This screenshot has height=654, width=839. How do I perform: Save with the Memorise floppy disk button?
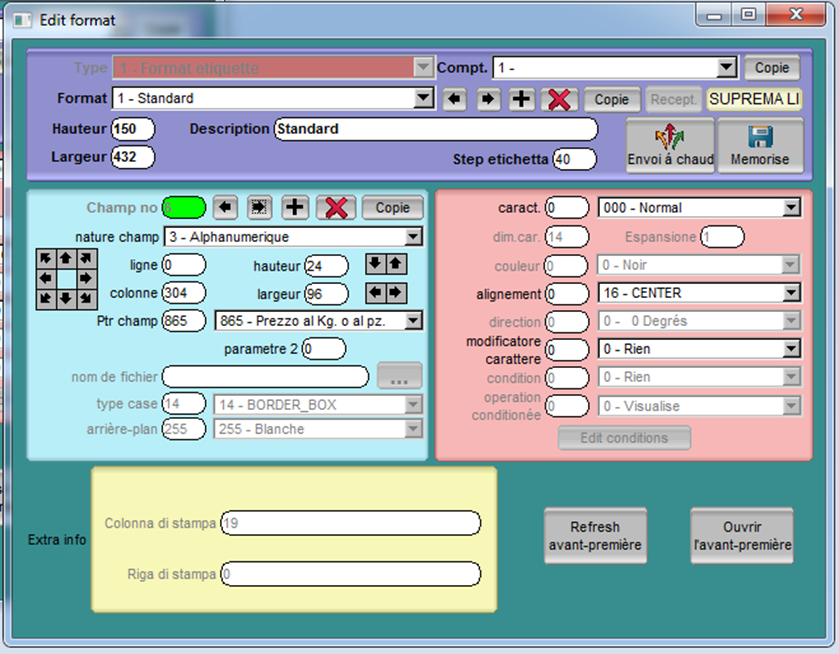(x=760, y=146)
